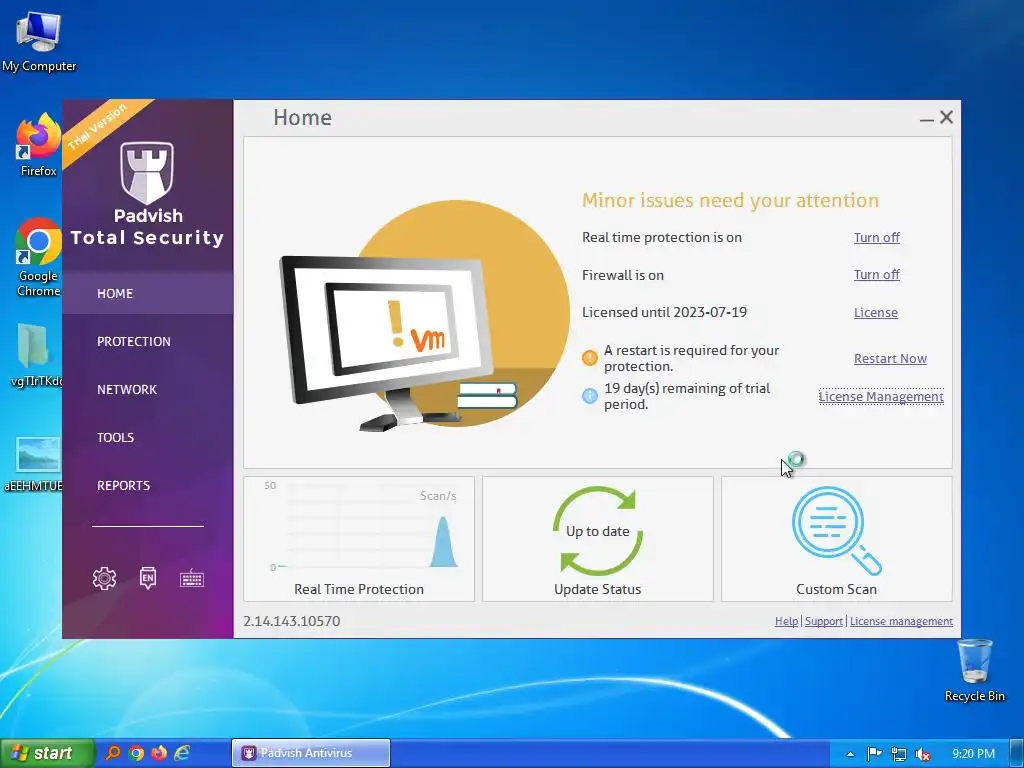Viewport: 1024px width, 768px height.
Task: Launch Internet Explorer from quick launch
Action: tap(182, 753)
